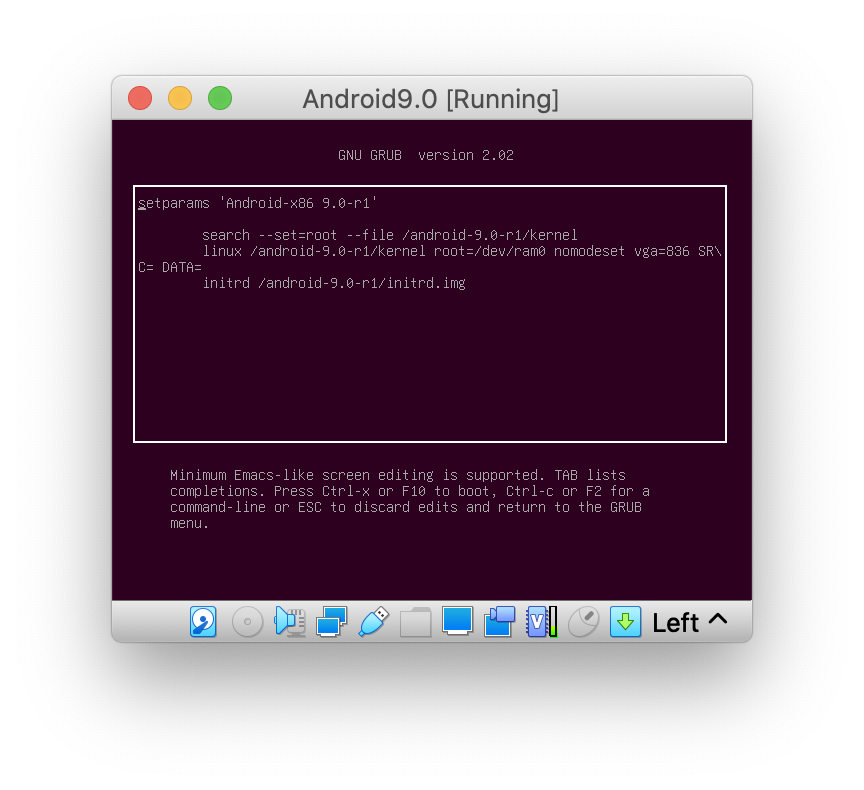Toggle the mouse integration status icon
The height and width of the screenshot is (790, 864).
click(584, 622)
